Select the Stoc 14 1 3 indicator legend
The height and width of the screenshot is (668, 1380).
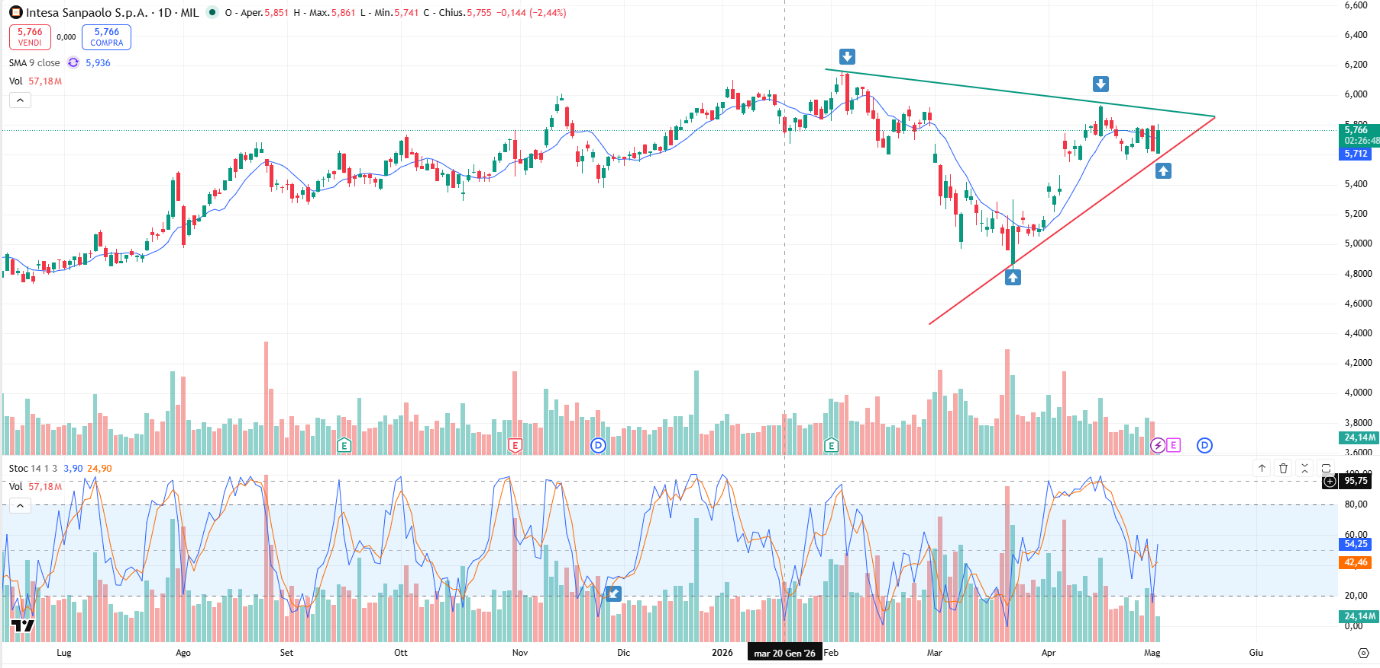pos(33,468)
